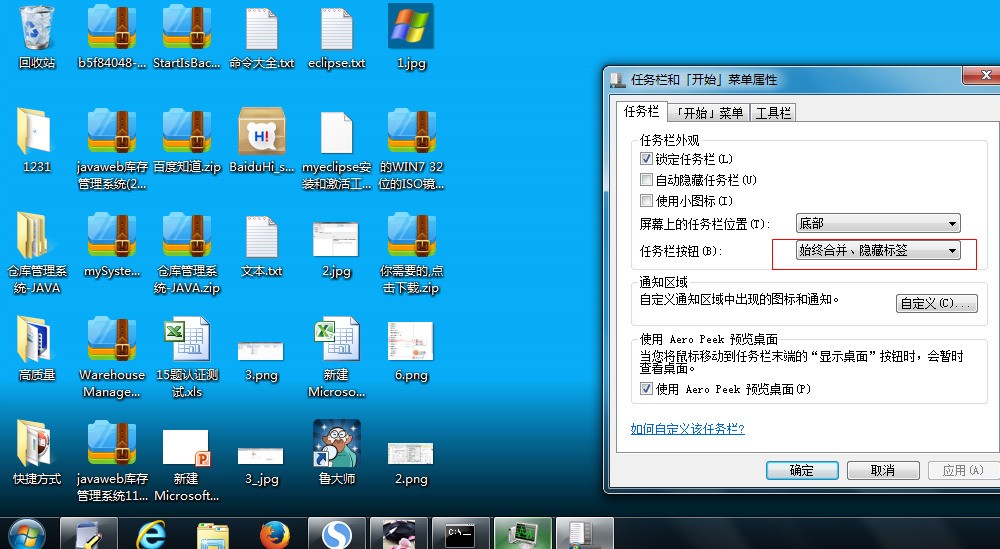Open the 屏幕上的任务栏位置 dropdown showing 底部
This screenshot has height=549, width=1000.
coord(878,223)
